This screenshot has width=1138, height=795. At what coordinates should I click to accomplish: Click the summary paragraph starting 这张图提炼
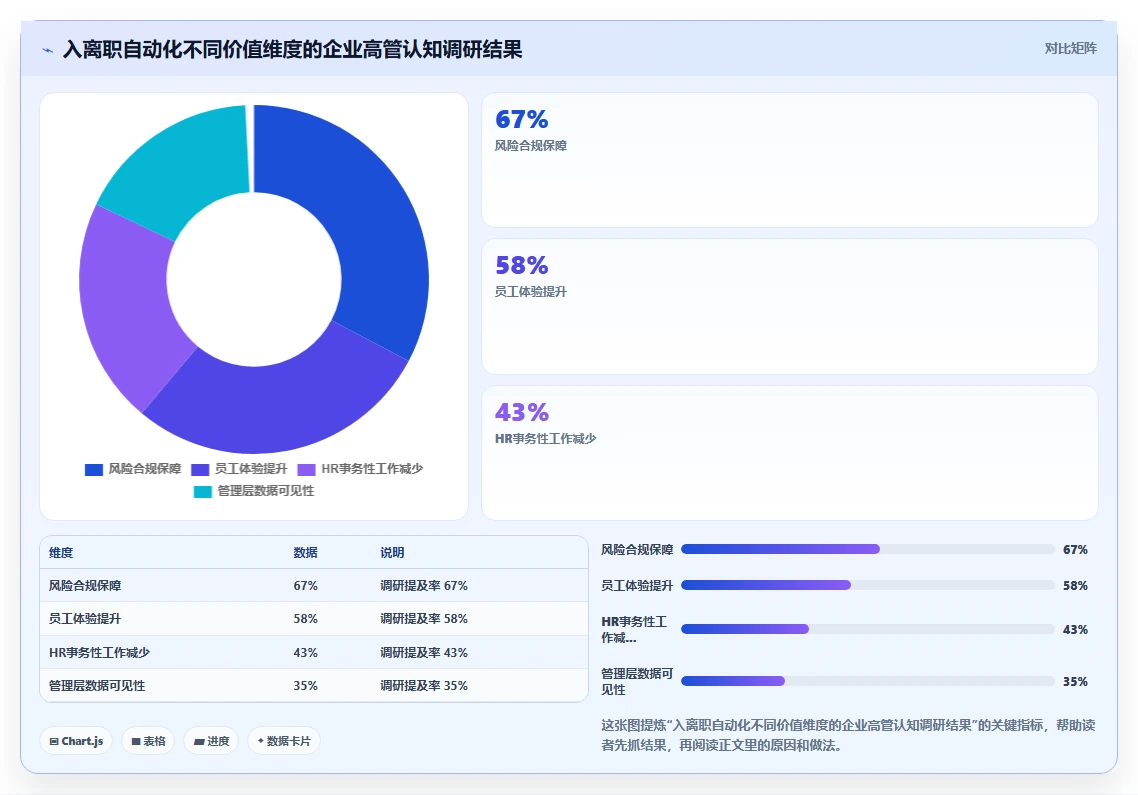pos(848,735)
